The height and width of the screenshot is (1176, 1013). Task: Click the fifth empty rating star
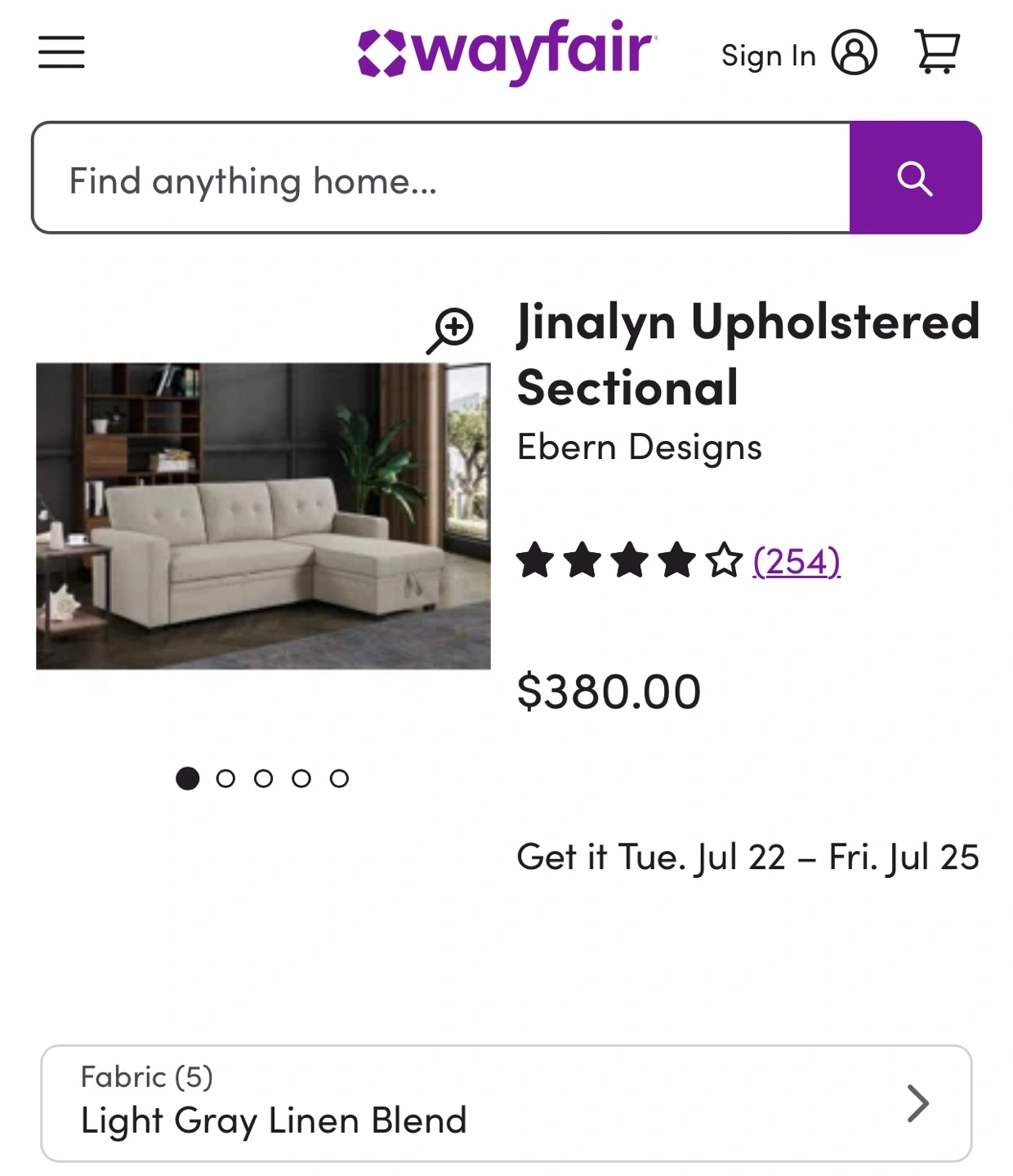click(725, 561)
